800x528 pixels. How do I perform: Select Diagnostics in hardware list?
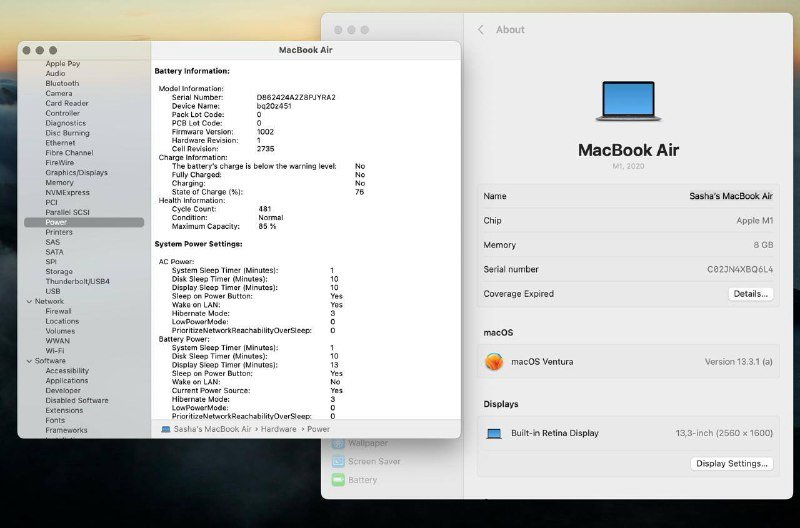65,123
